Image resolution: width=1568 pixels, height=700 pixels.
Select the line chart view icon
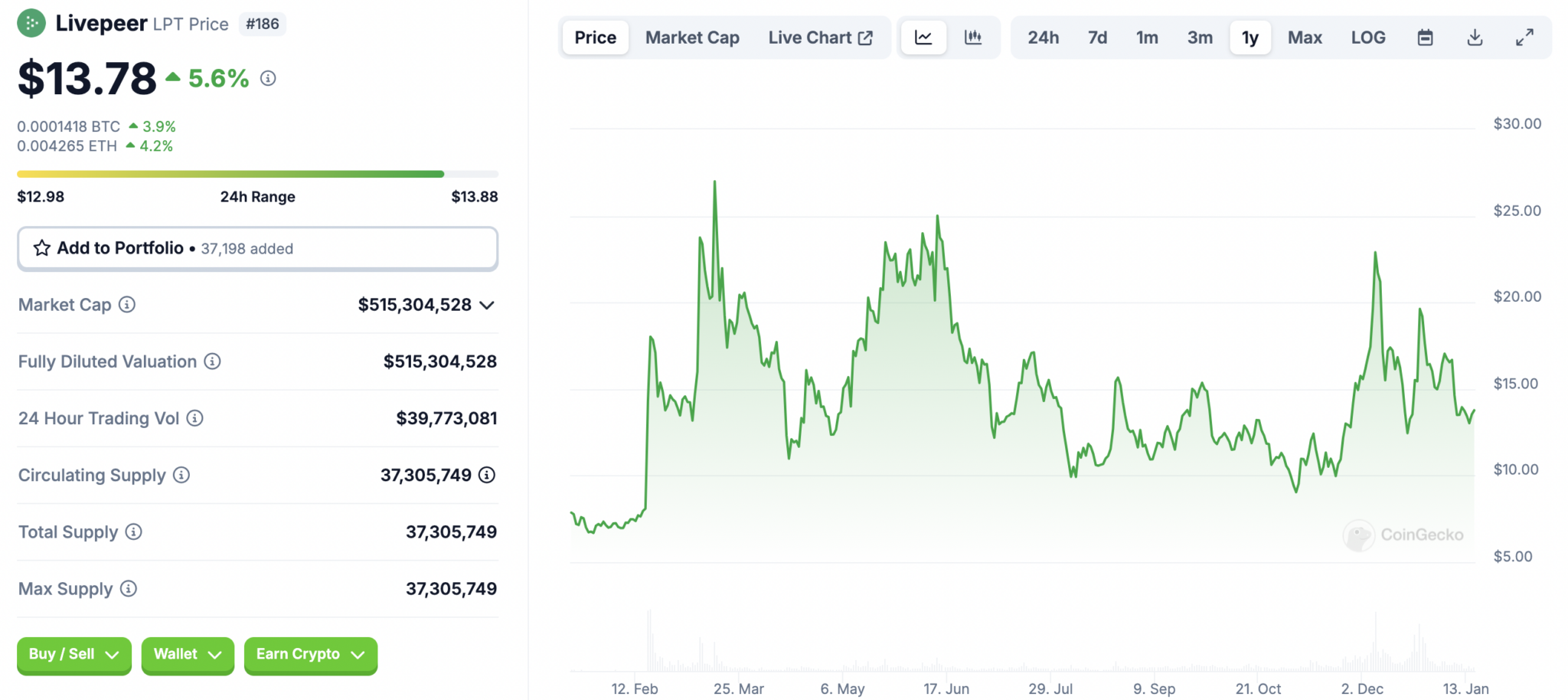pos(923,37)
